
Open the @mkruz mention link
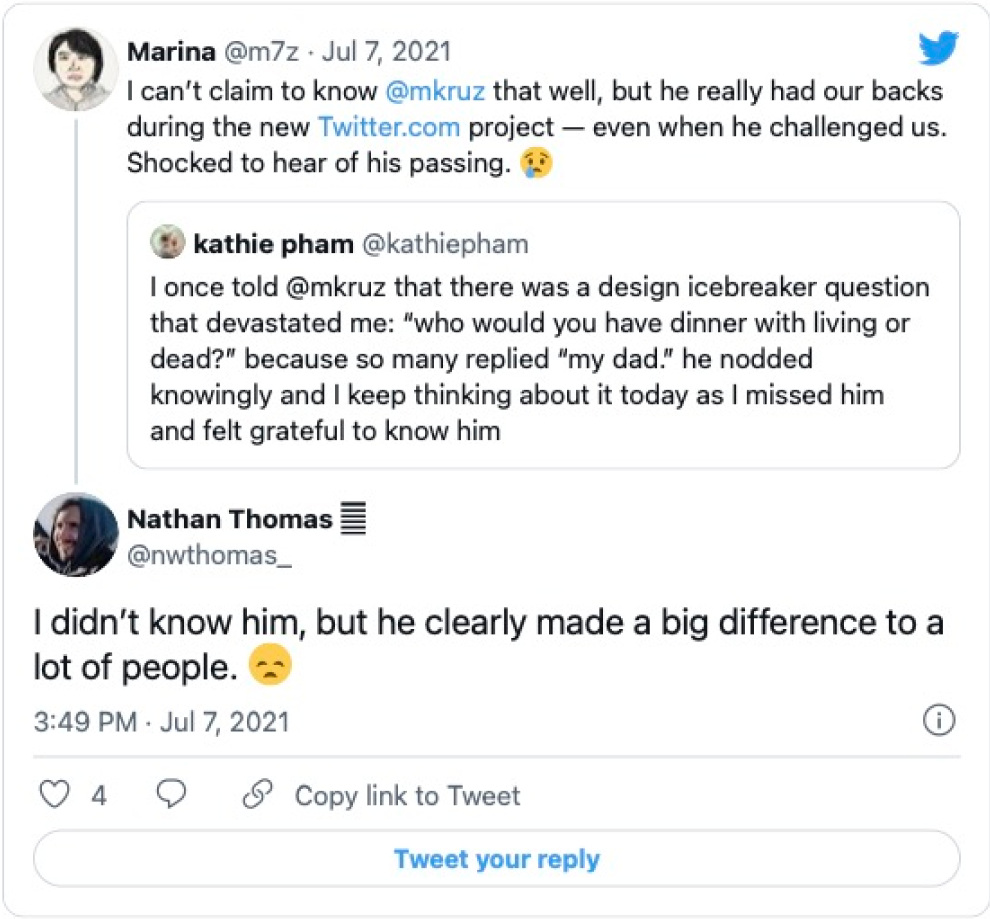(436, 91)
